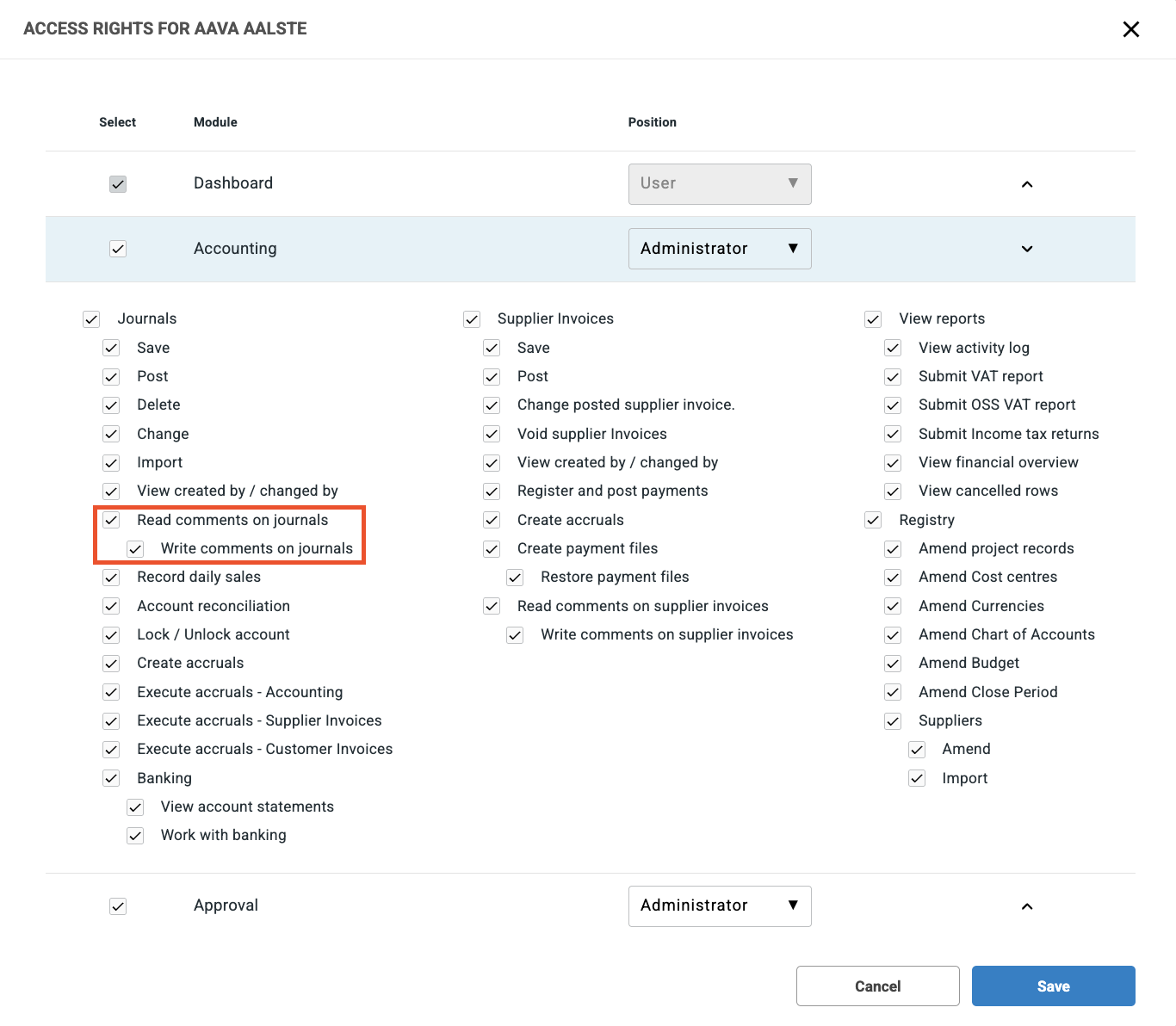This screenshot has height=1026, width=1176.
Task: Click the Save button
Action: tap(1053, 986)
